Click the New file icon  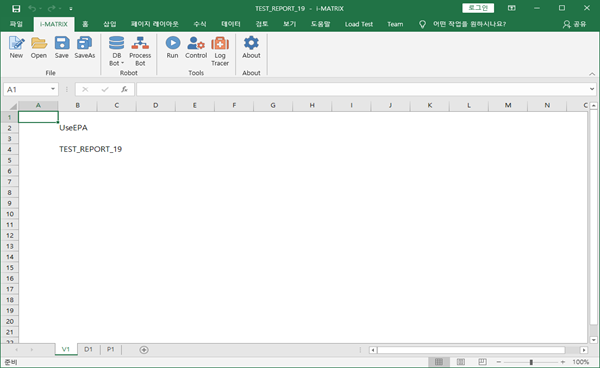point(16,47)
